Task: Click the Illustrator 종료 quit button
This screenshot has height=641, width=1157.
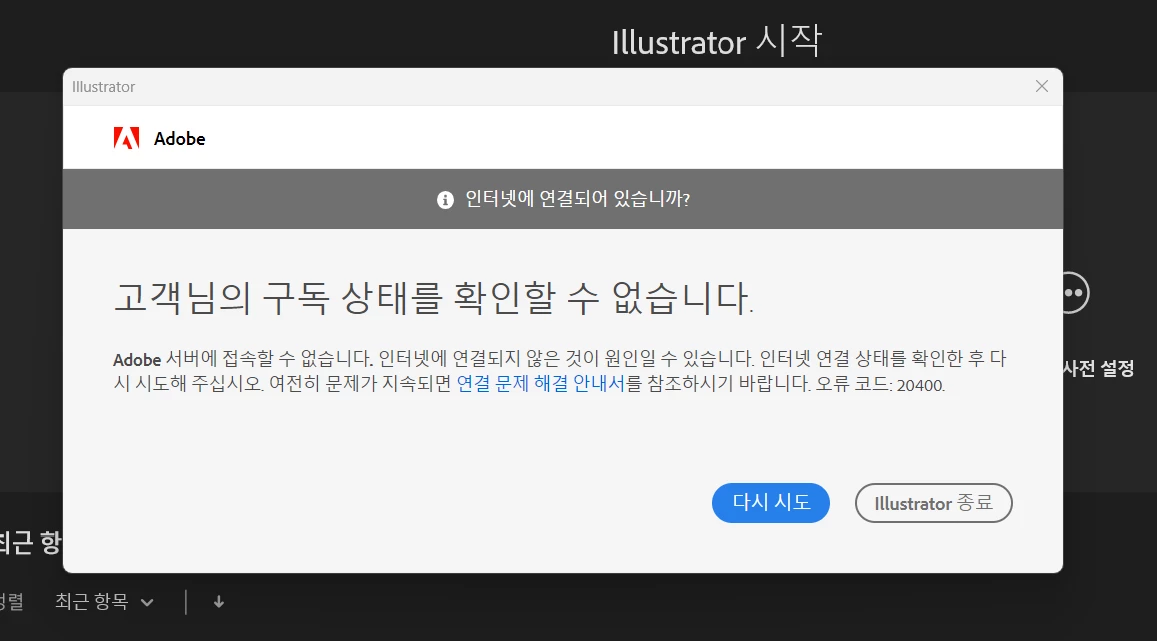Action: (x=933, y=503)
